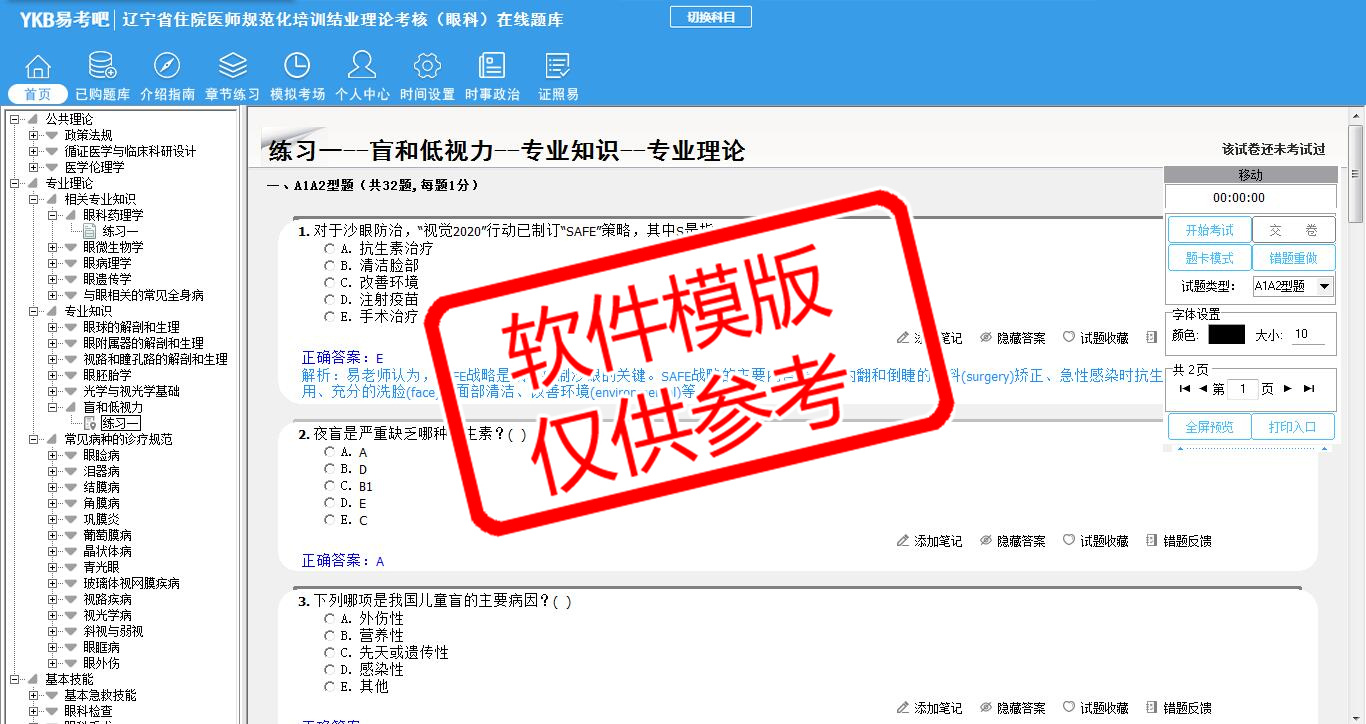
Task: Open 个人中心 user icon
Action: pos(362,67)
